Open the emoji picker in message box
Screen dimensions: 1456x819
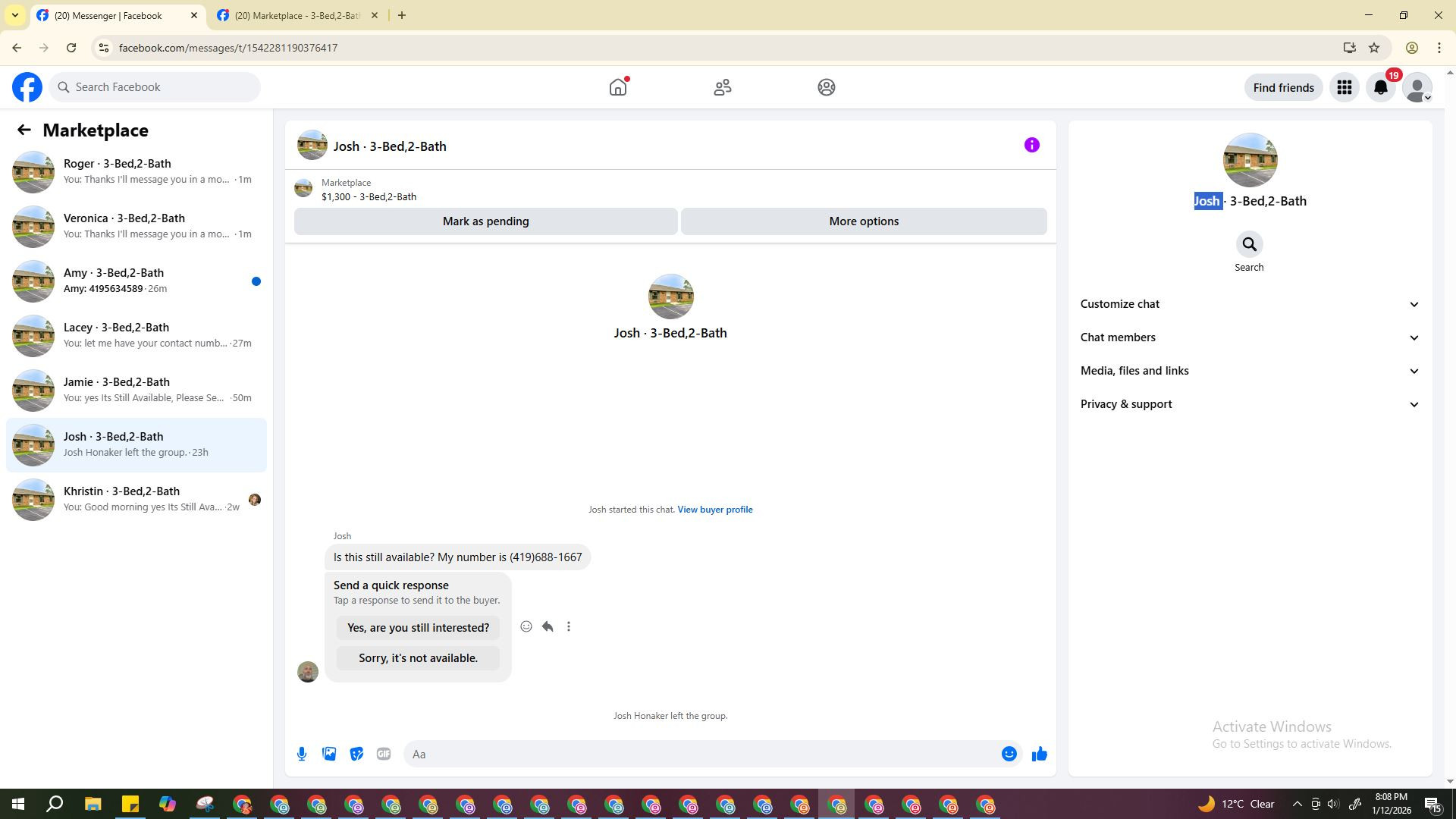pyautogui.click(x=1009, y=754)
